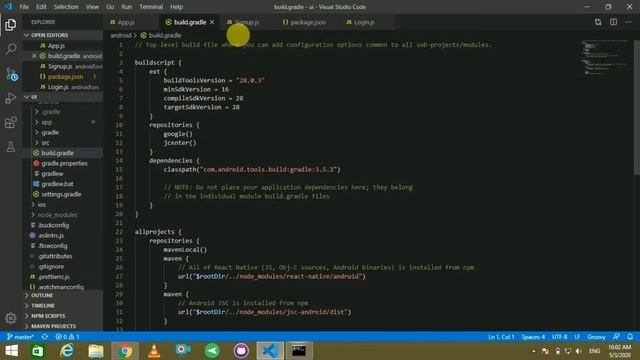Change UTF-8 encoding in status bar

560,337
